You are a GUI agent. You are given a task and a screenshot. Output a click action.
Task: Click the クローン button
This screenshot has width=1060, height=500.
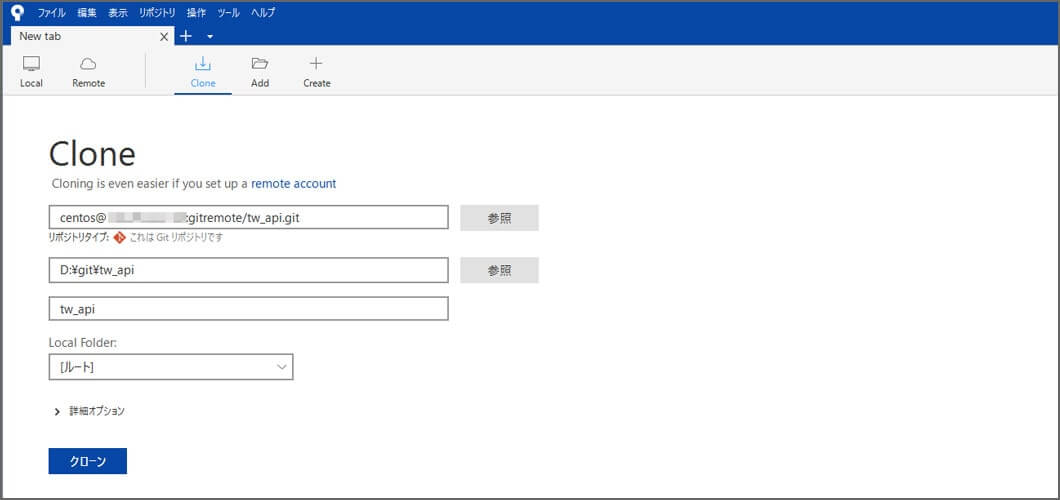pos(87,461)
